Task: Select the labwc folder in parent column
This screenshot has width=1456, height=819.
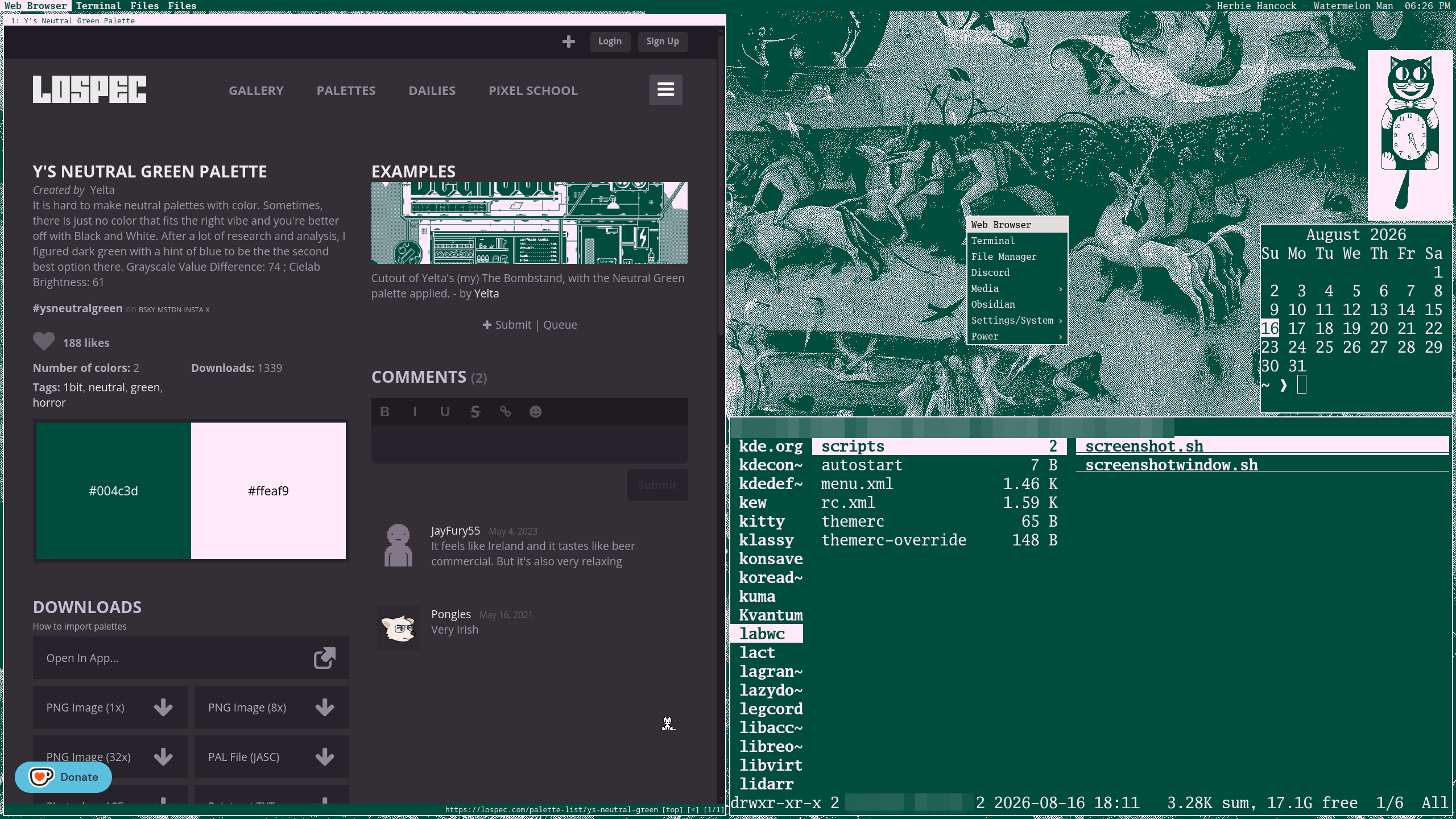Action: [x=766, y=634]
